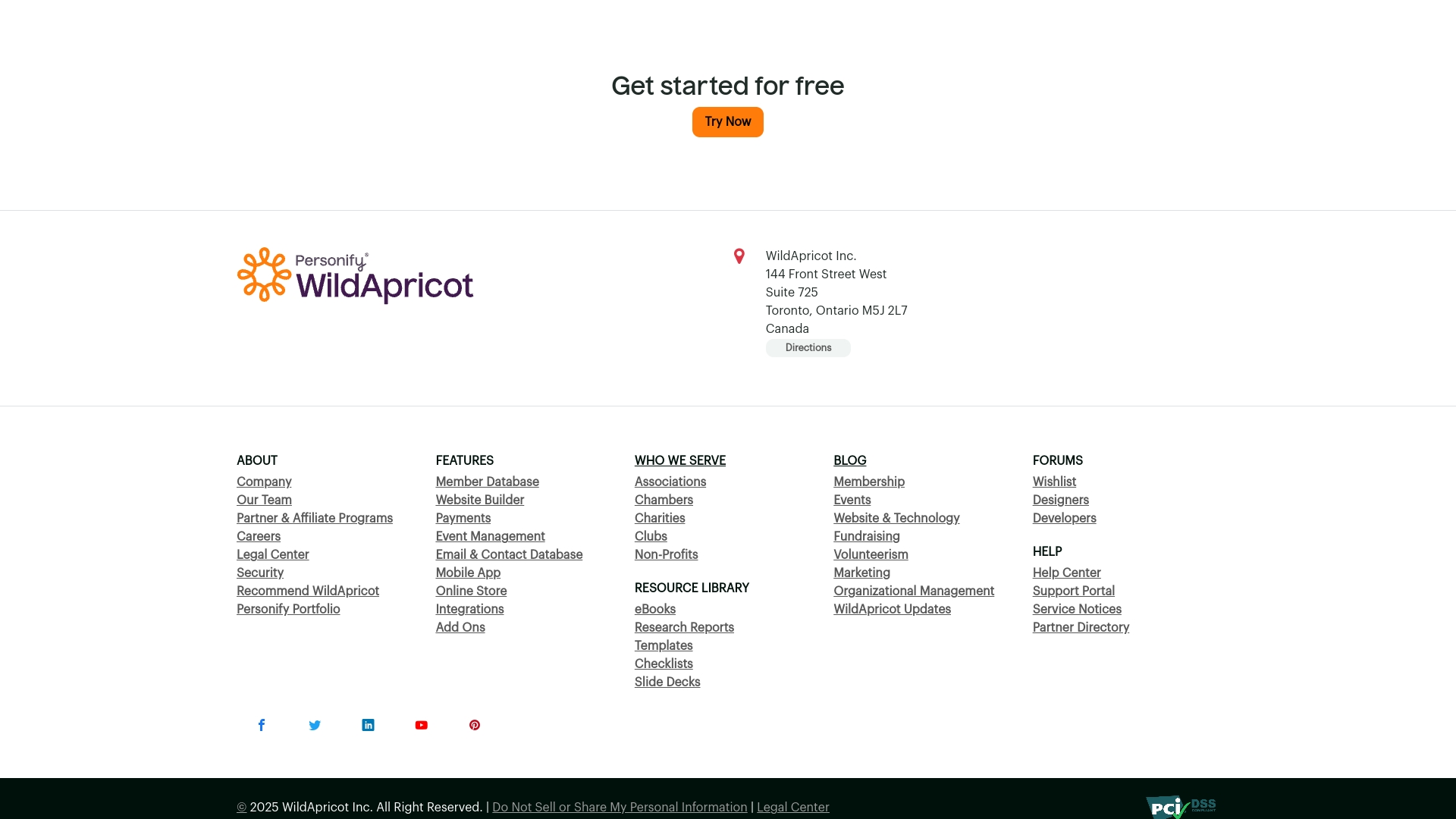Click the WildApricot logo
Image resolution: width=1456 pixels, height=819 pixels.
coord(355,275)
